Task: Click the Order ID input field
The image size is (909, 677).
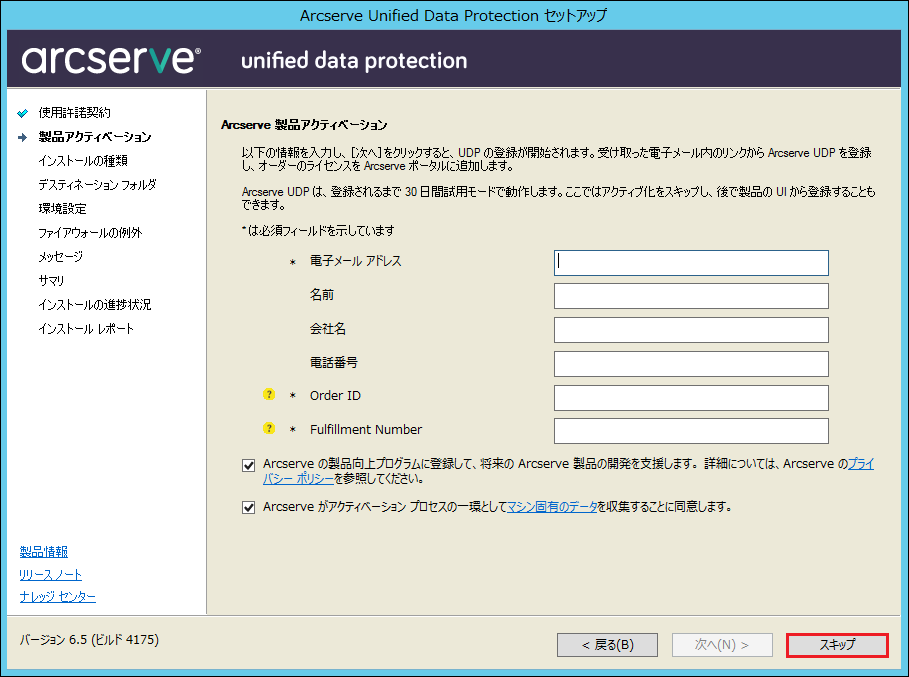Action: [x=691, y=398]
